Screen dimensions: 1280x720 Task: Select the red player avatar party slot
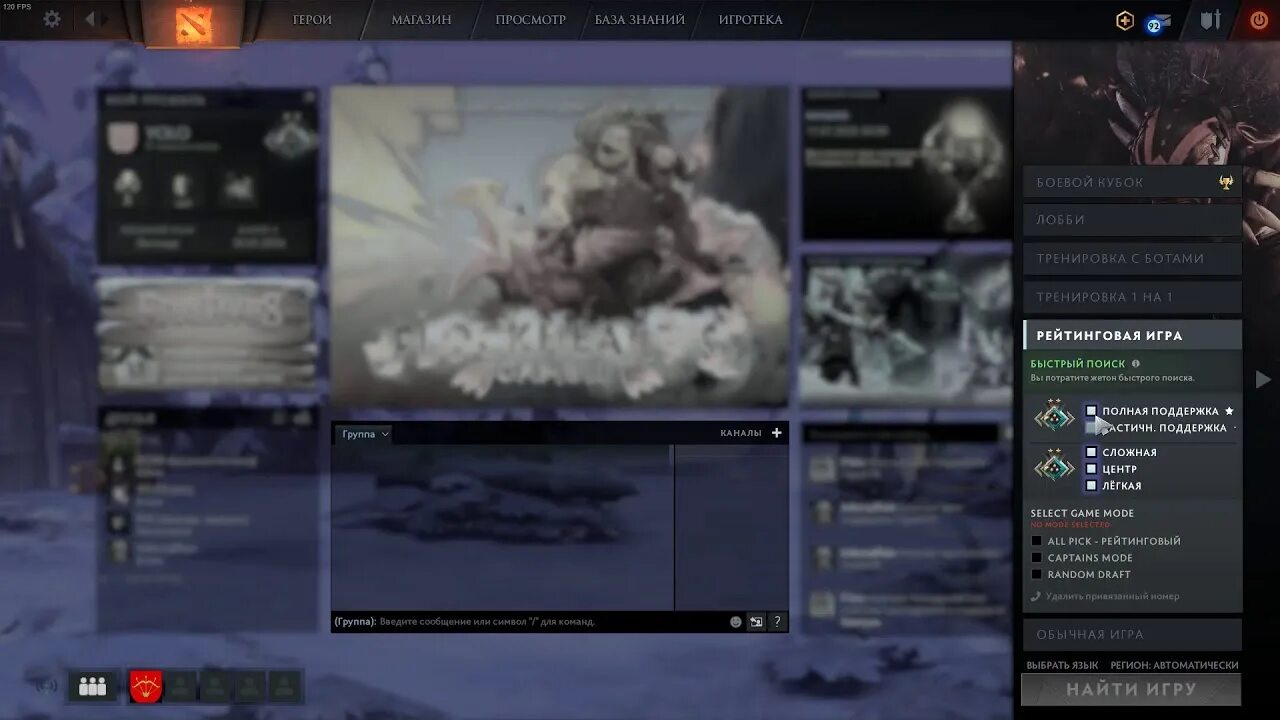coord(145,686)
